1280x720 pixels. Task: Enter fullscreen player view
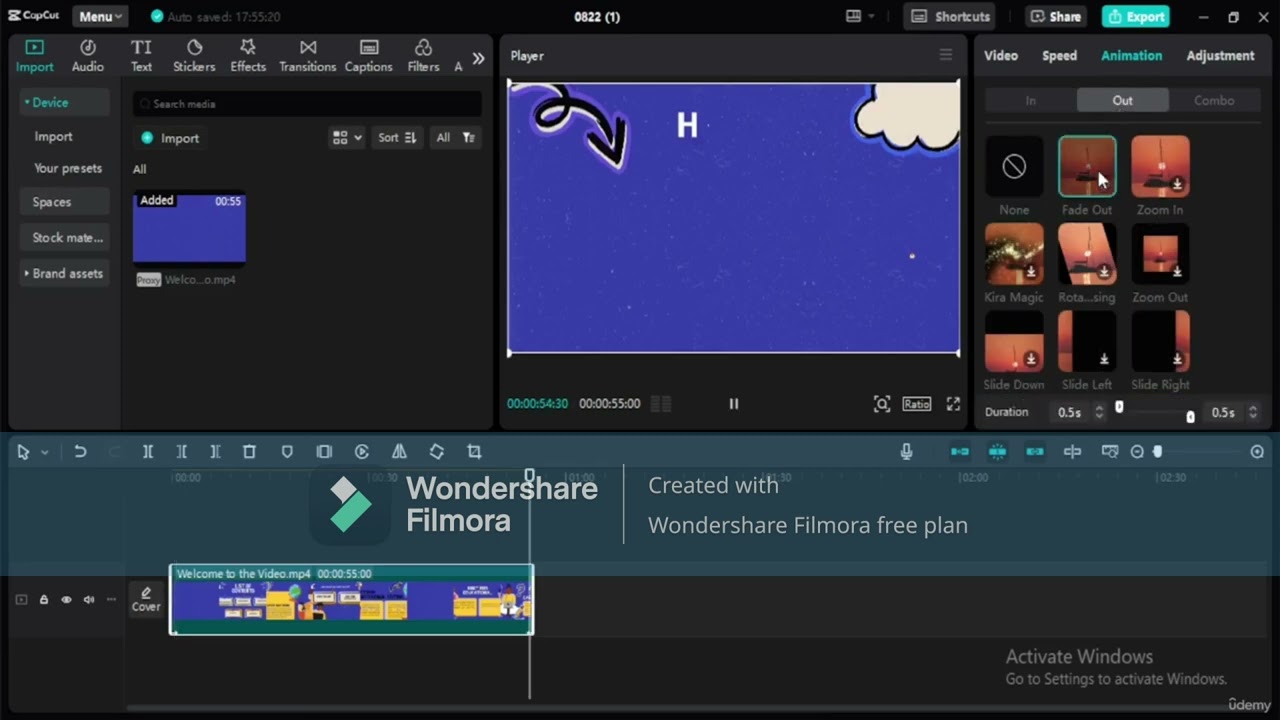(953, 404)
